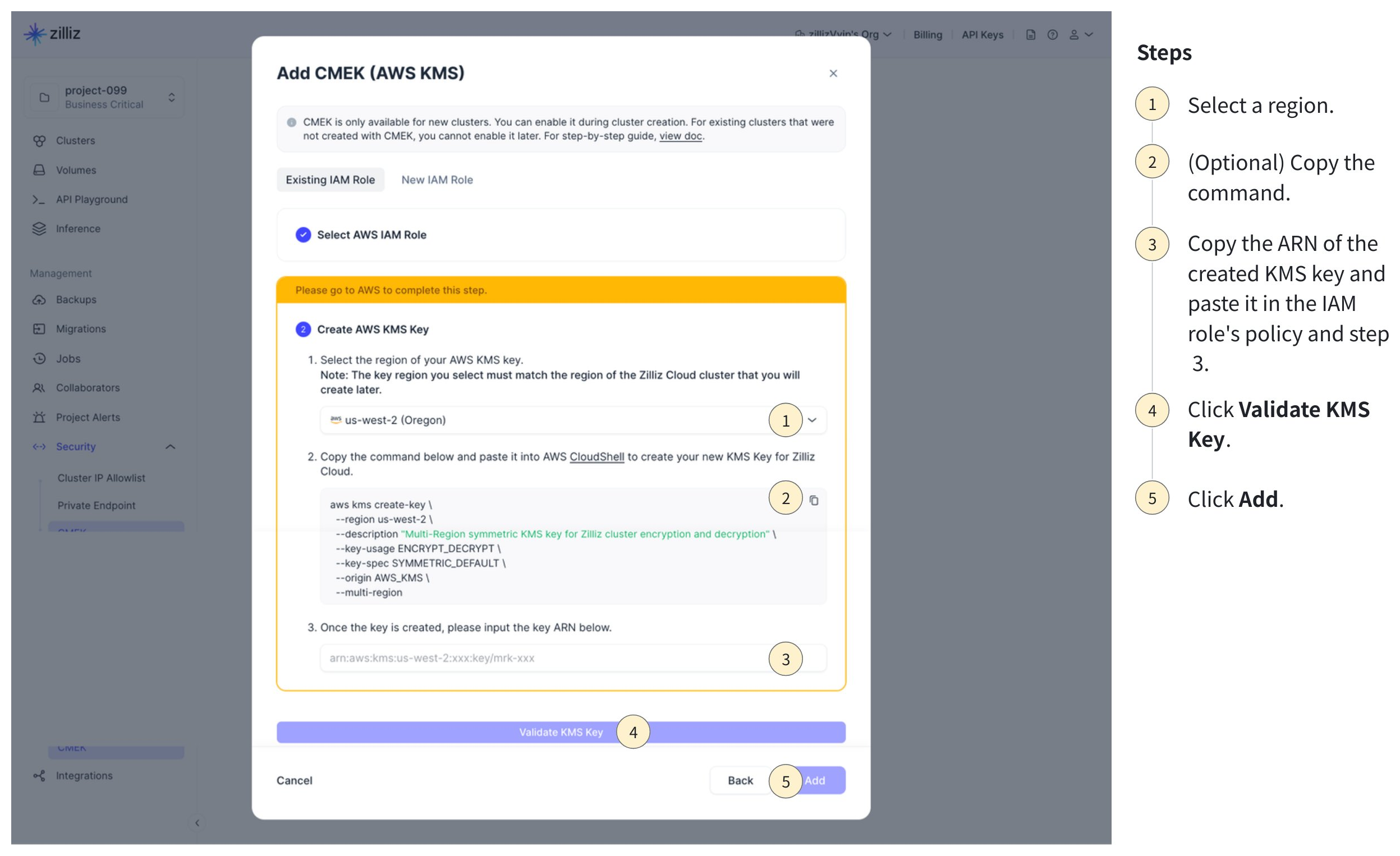
Task: Click the Clusters sidebar icon
Action: [x=39, y=141]
